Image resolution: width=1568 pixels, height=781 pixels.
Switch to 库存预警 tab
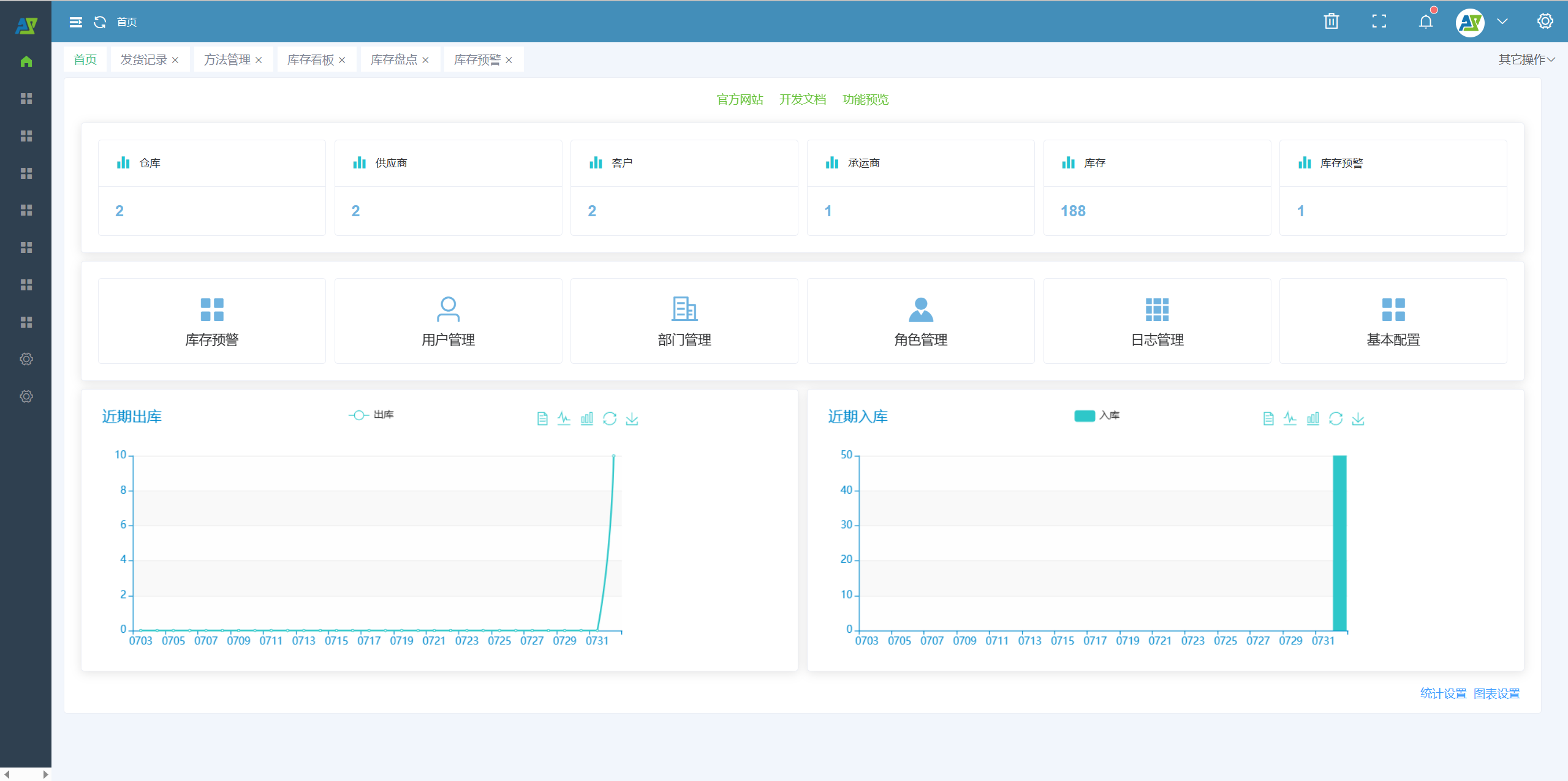(477, 59)
